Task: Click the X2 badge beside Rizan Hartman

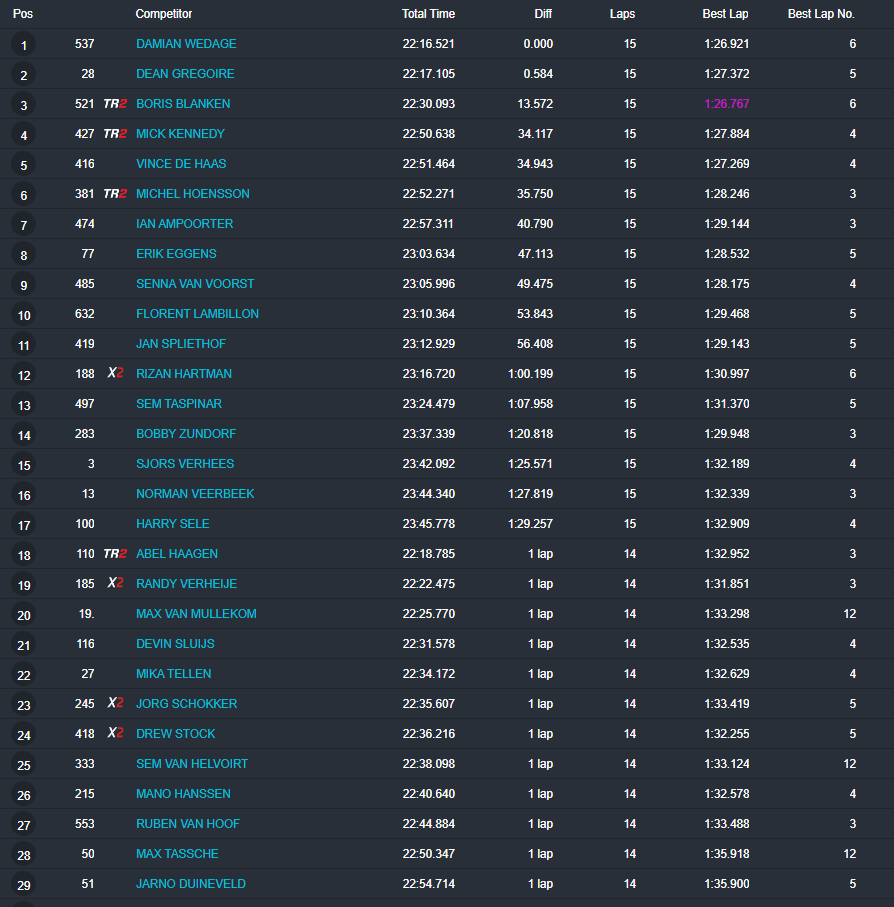Action: click(x=115, y=374)
